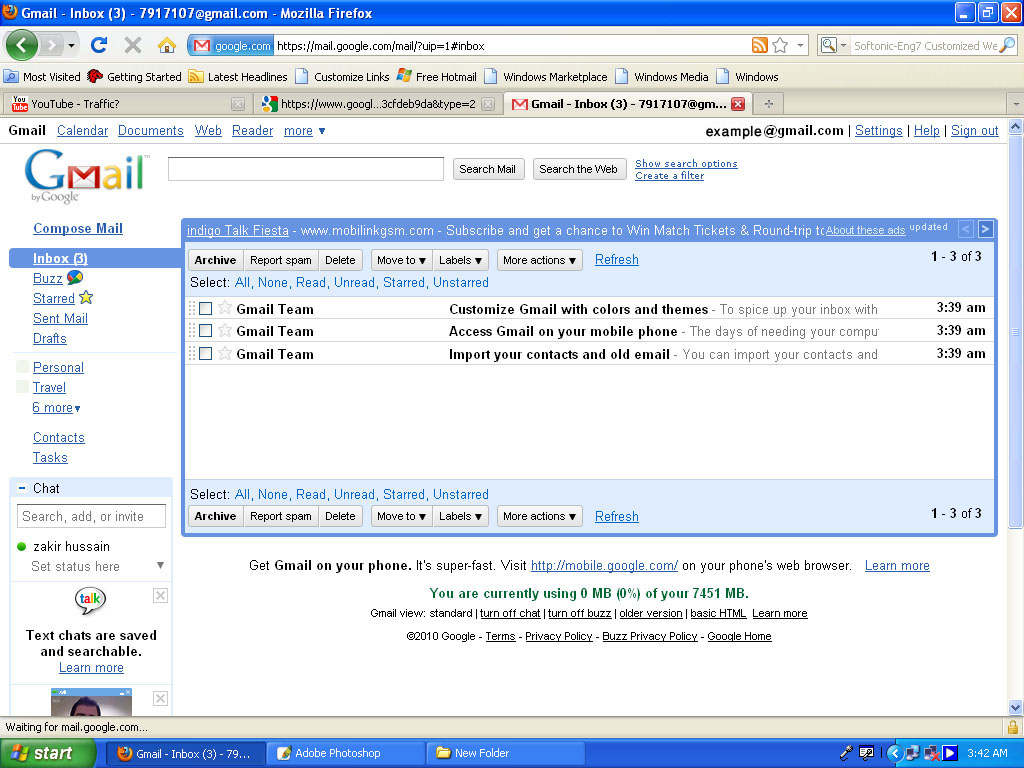Expand the 6 more labels list
Viewport: 1024px width, 768px height.
click(x=57, y=408)
